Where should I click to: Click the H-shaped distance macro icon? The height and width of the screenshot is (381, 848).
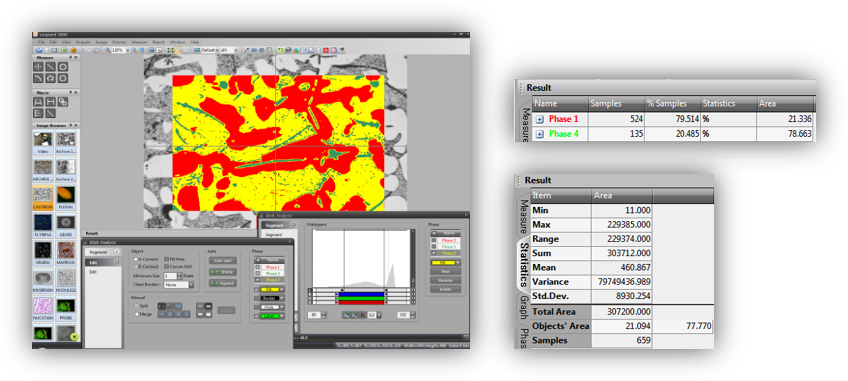50,102
